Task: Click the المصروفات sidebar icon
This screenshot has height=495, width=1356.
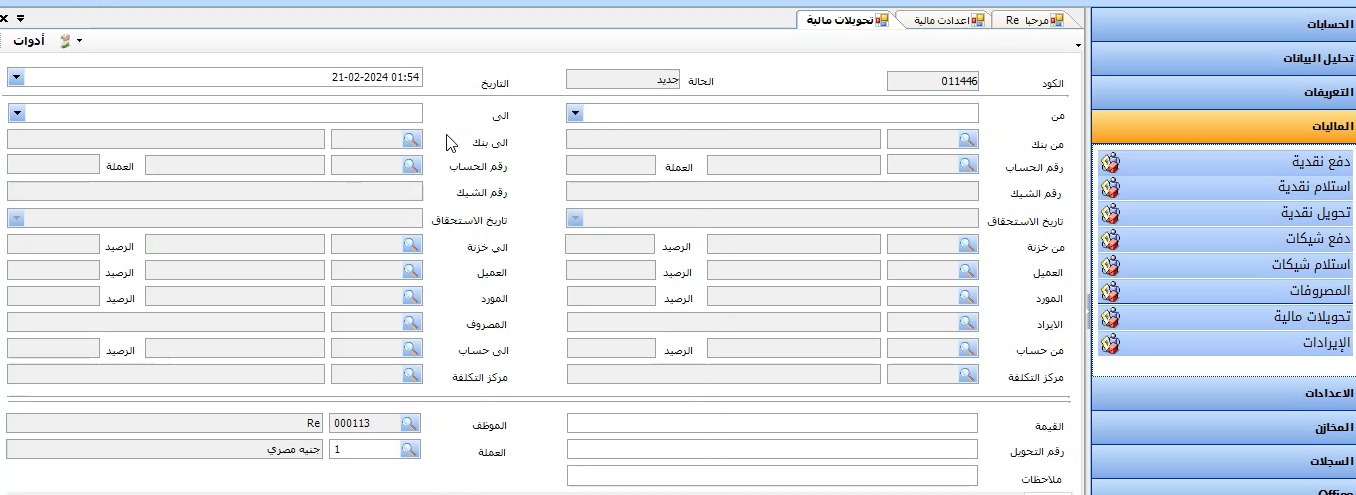Action: [x=1109, y=292]
